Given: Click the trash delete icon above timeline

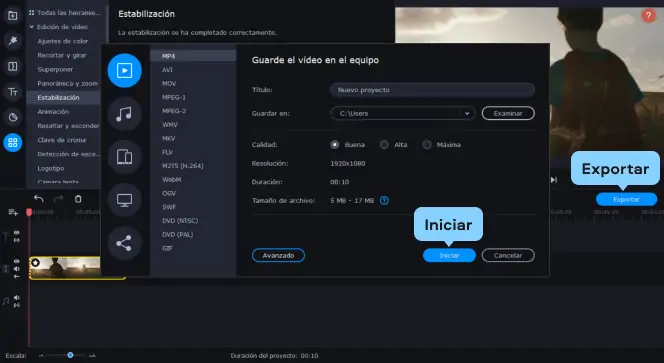Looking at the screenshot, I should coord(78,199).
